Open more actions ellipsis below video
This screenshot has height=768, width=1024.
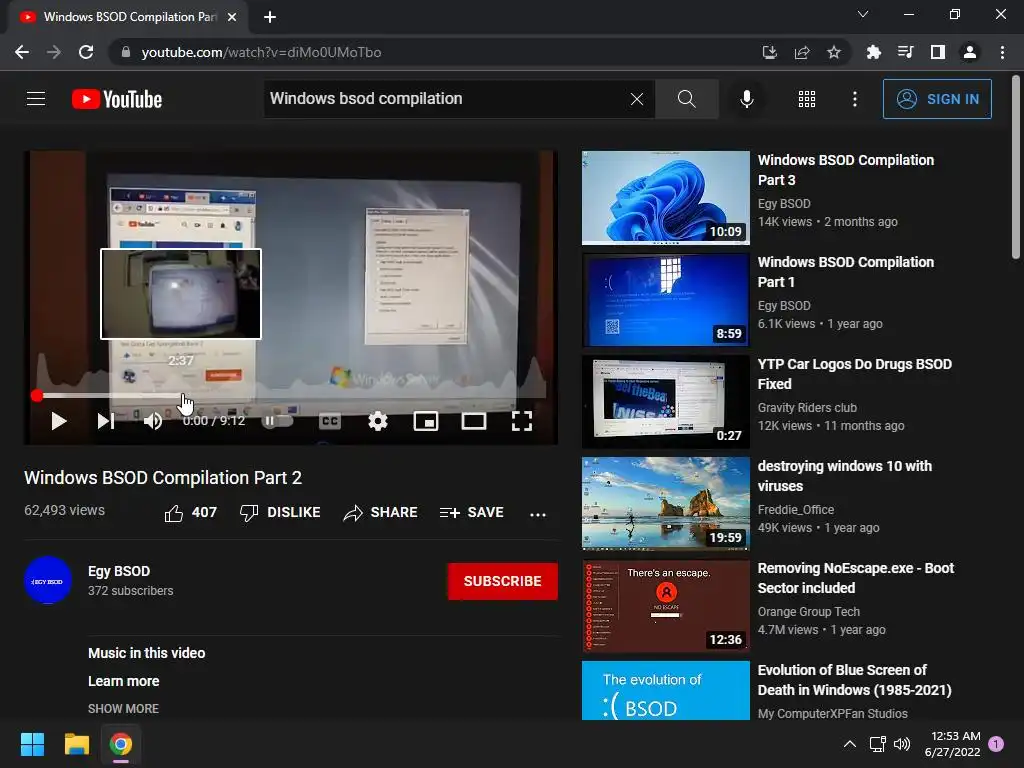537,514
